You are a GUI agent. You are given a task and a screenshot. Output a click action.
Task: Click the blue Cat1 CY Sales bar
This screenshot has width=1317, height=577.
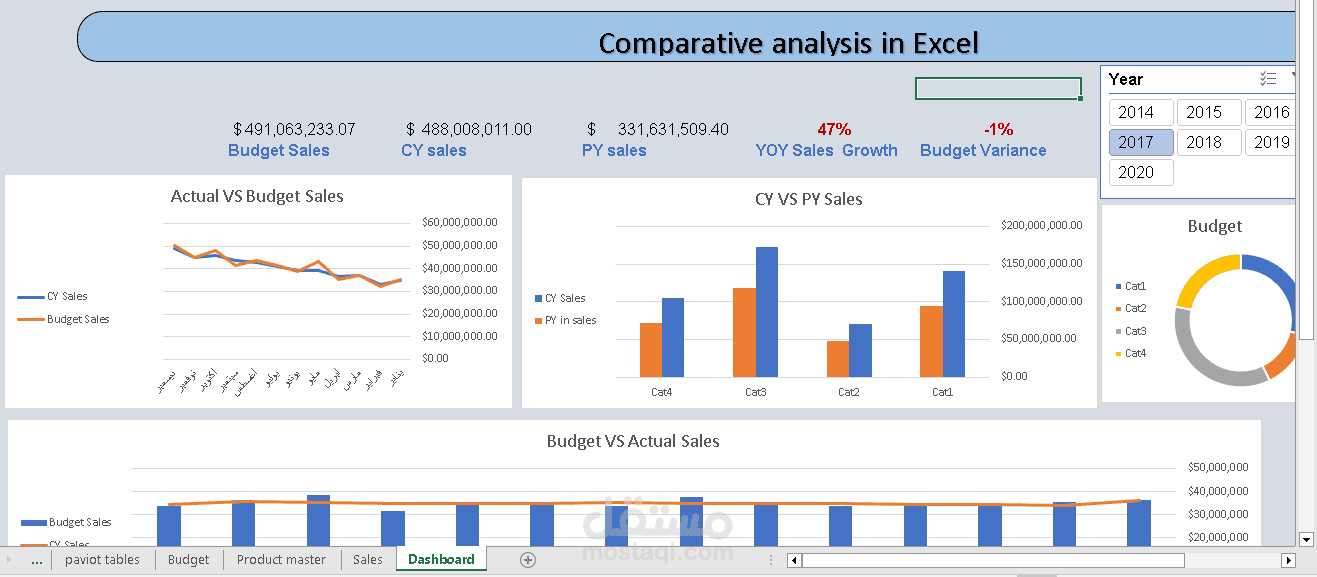coord(954,324)
